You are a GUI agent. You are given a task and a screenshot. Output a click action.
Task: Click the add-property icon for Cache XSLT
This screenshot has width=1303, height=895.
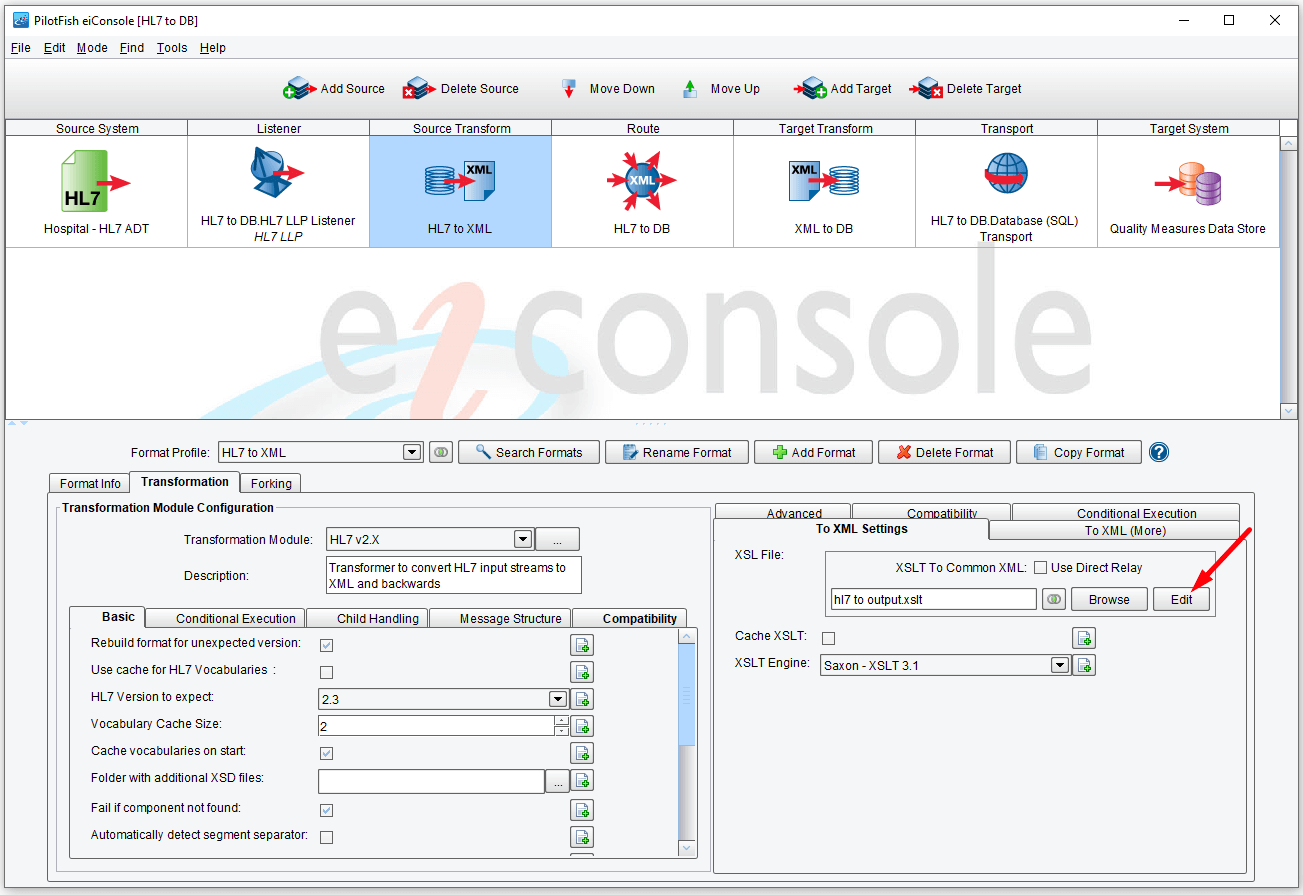coord(1084,638)
